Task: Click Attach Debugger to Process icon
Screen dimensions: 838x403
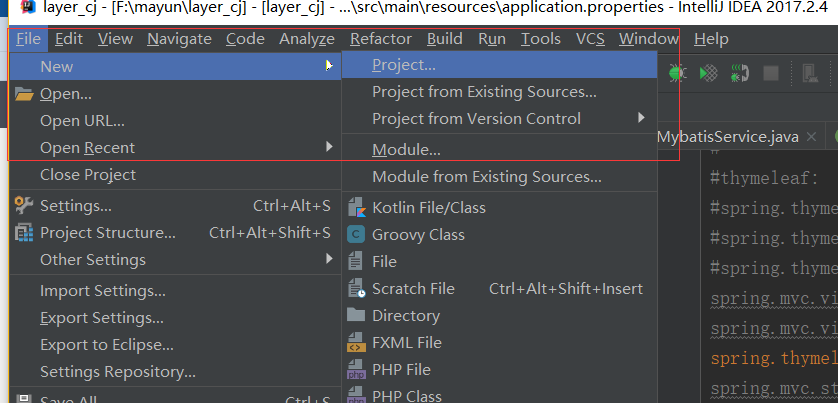Action: coord(740,73)
